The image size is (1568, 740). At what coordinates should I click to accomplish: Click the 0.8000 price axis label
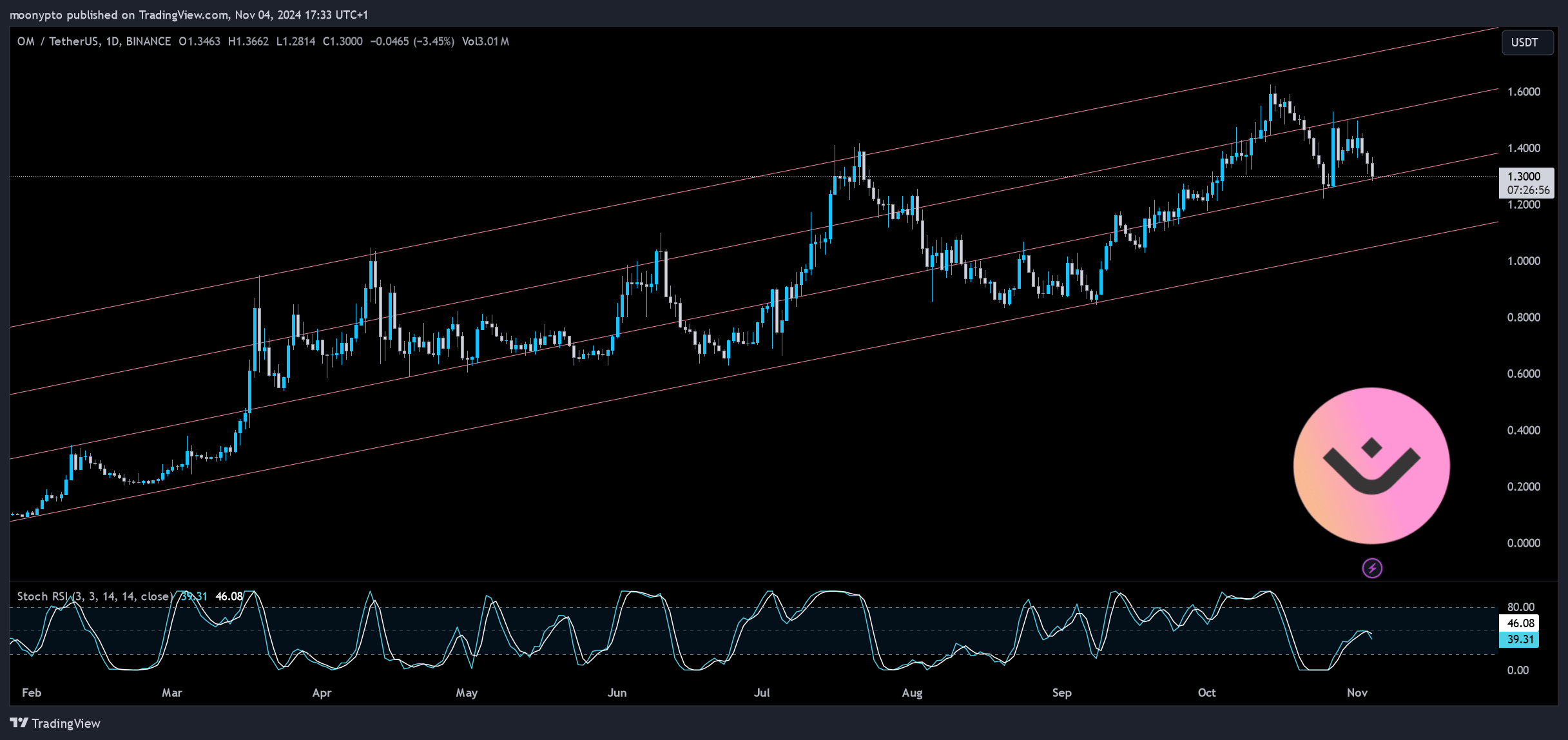point(1524,317)
